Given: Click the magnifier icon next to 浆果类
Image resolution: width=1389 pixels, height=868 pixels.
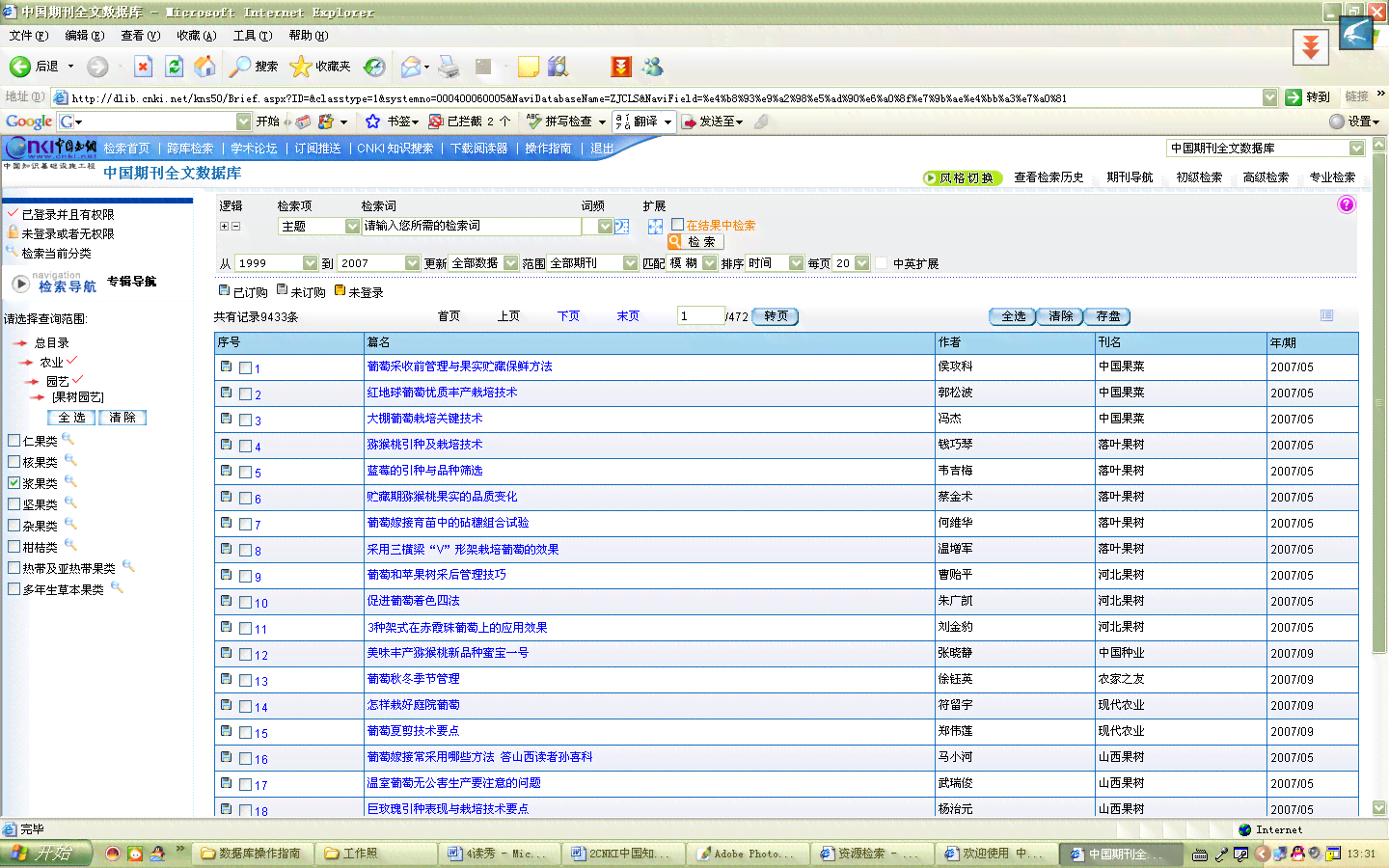Looking at the screenshot, I should 69,481.
